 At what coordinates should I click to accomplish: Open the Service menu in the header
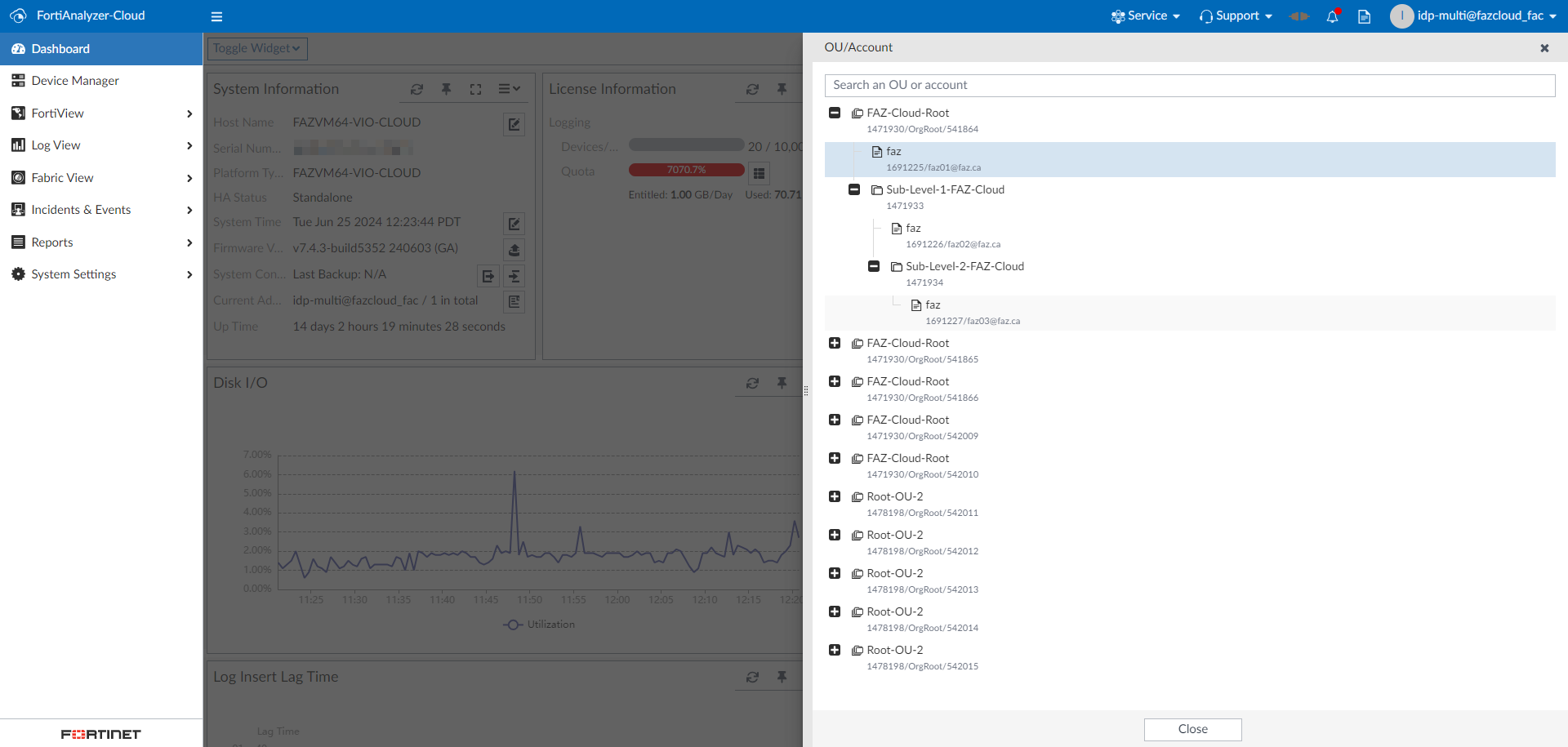point(1145,16)
